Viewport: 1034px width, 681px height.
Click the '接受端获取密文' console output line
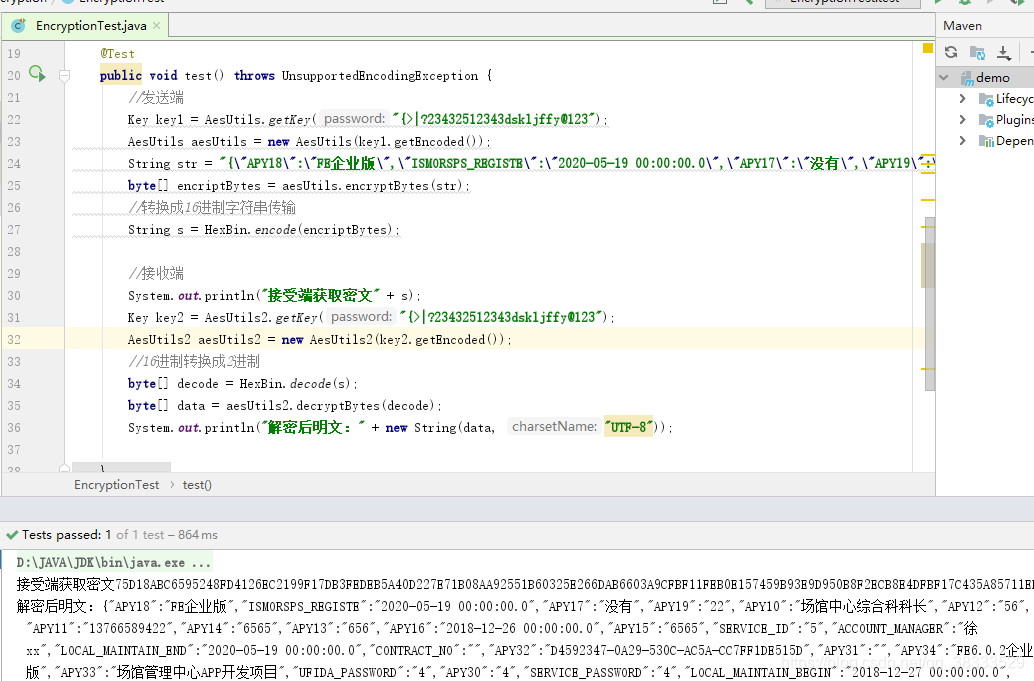pyautogui.click(x=525, y=584)
